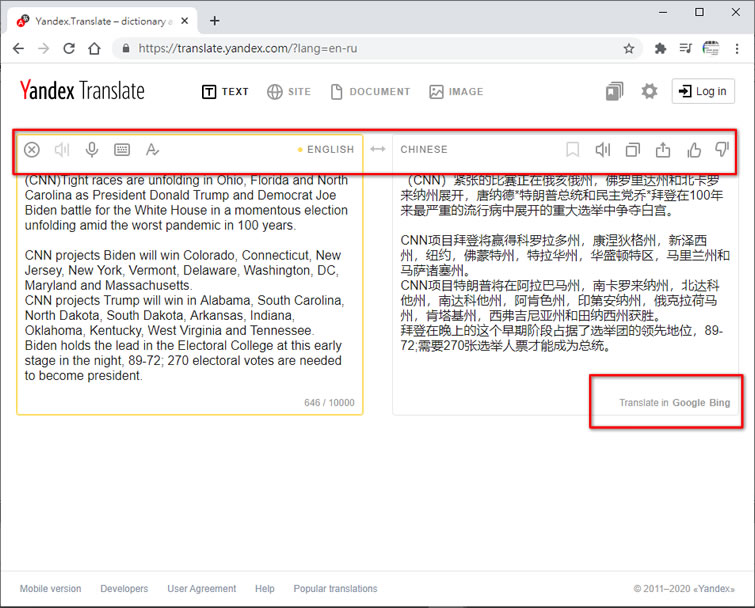This screenshot has height=608, width=755.
Task: Toggle the spellcheck autocorrect icon
Action: 152,150
